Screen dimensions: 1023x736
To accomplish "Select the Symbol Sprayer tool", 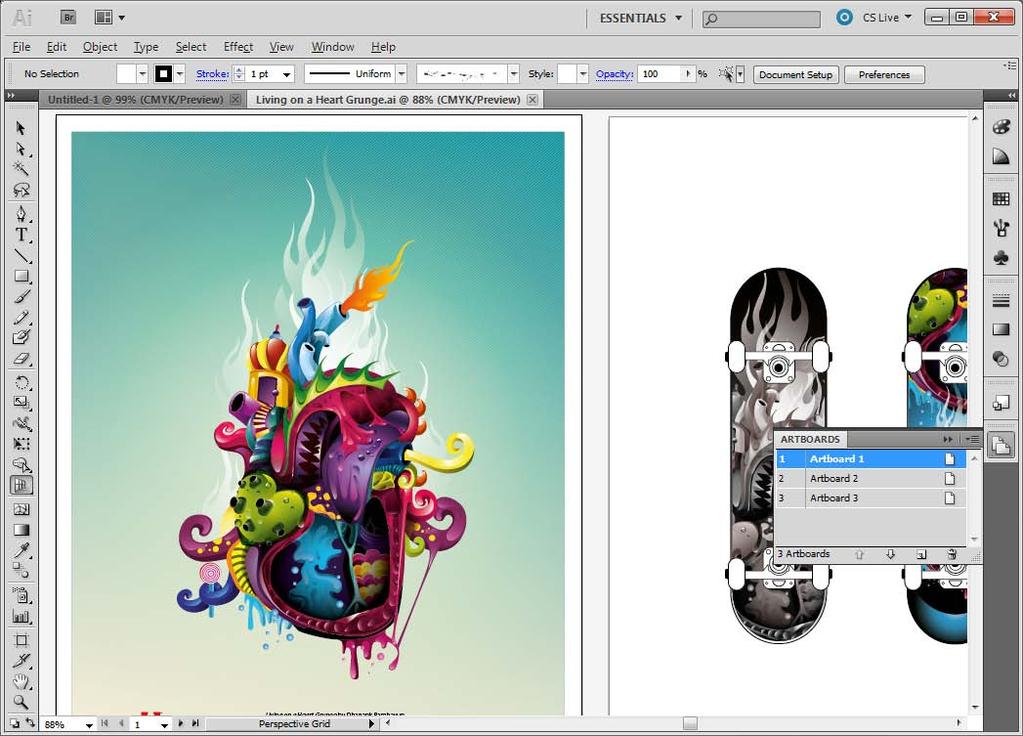I will [x=21, y=595].
